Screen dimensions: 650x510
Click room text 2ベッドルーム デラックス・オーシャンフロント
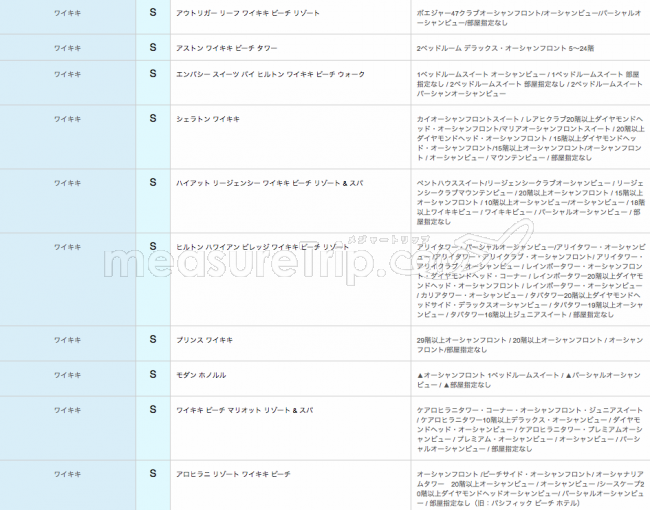click(505, 48)
